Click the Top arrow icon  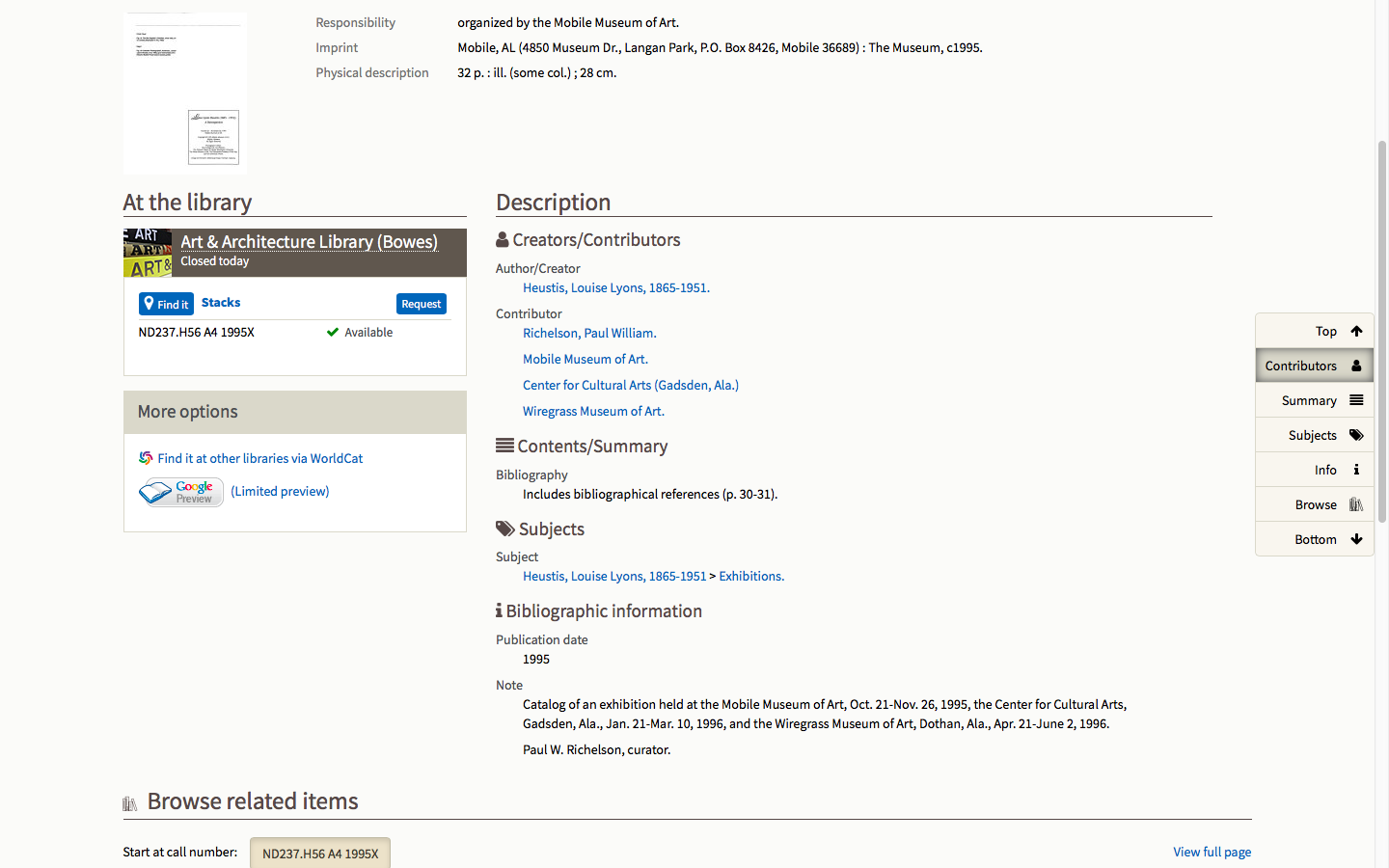coord(1356,331)
